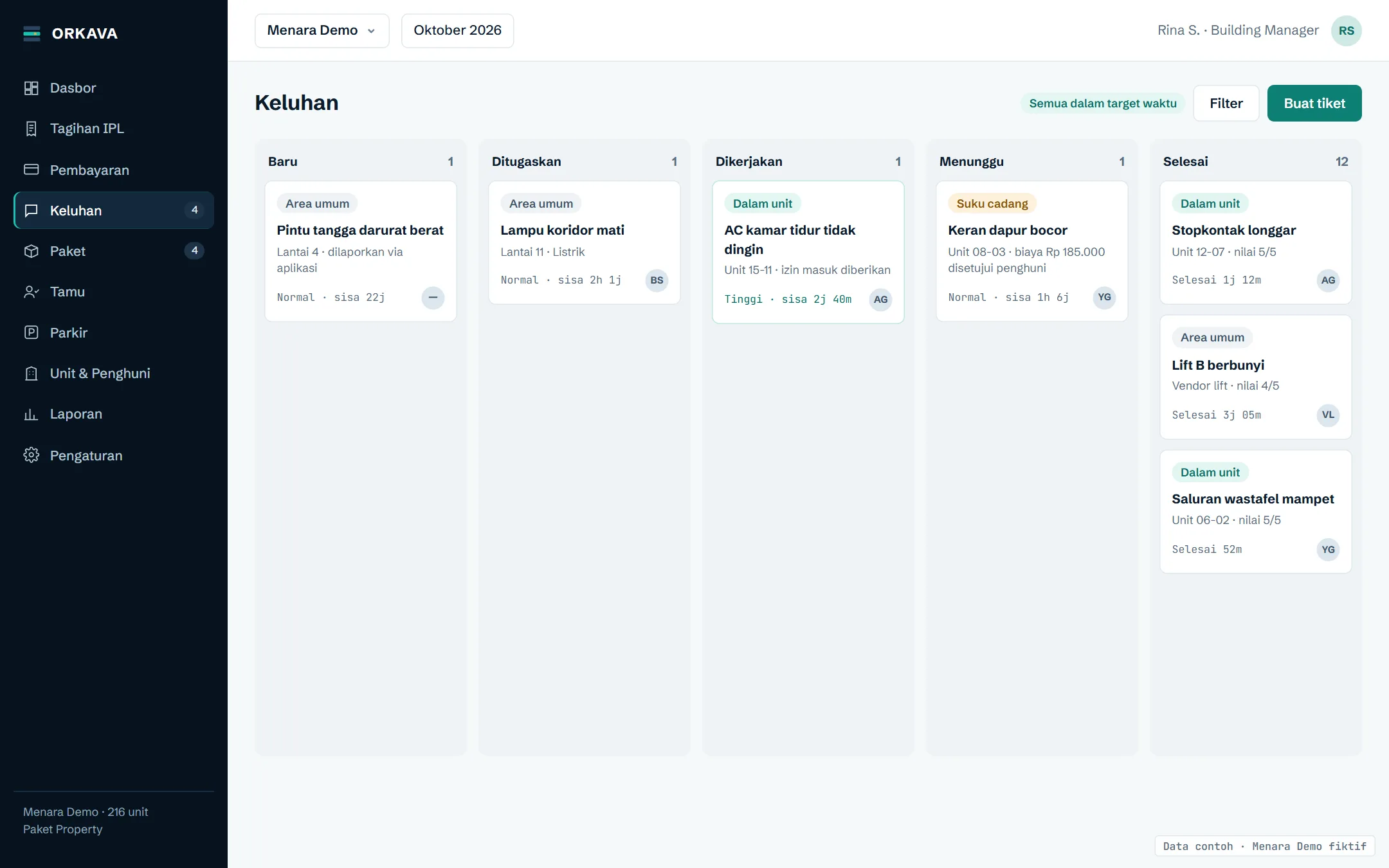Image resolution: width=1389 pixels, height=868 pixels.
Task: Click the Dikerjakan column header
Action: click(749, 161)
